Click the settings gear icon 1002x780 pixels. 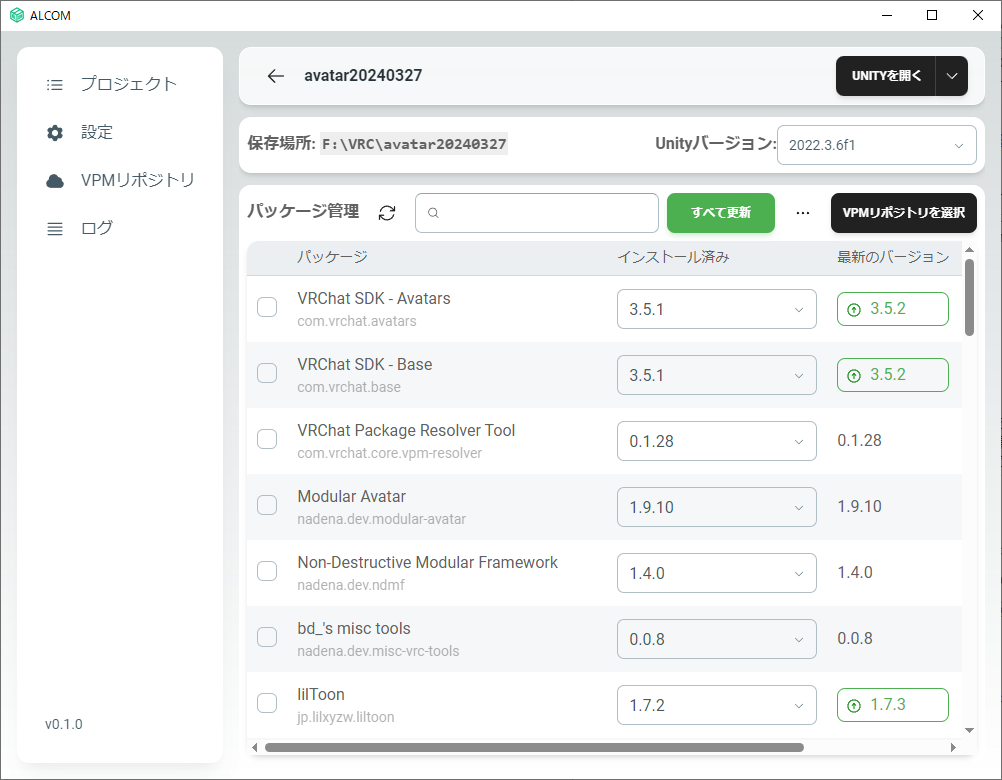pos(55,133)
